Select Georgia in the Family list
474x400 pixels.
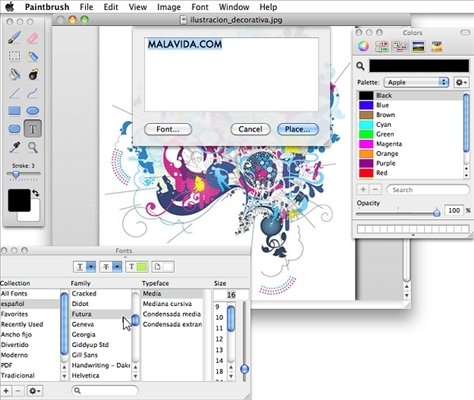click(x=101, y=334)
